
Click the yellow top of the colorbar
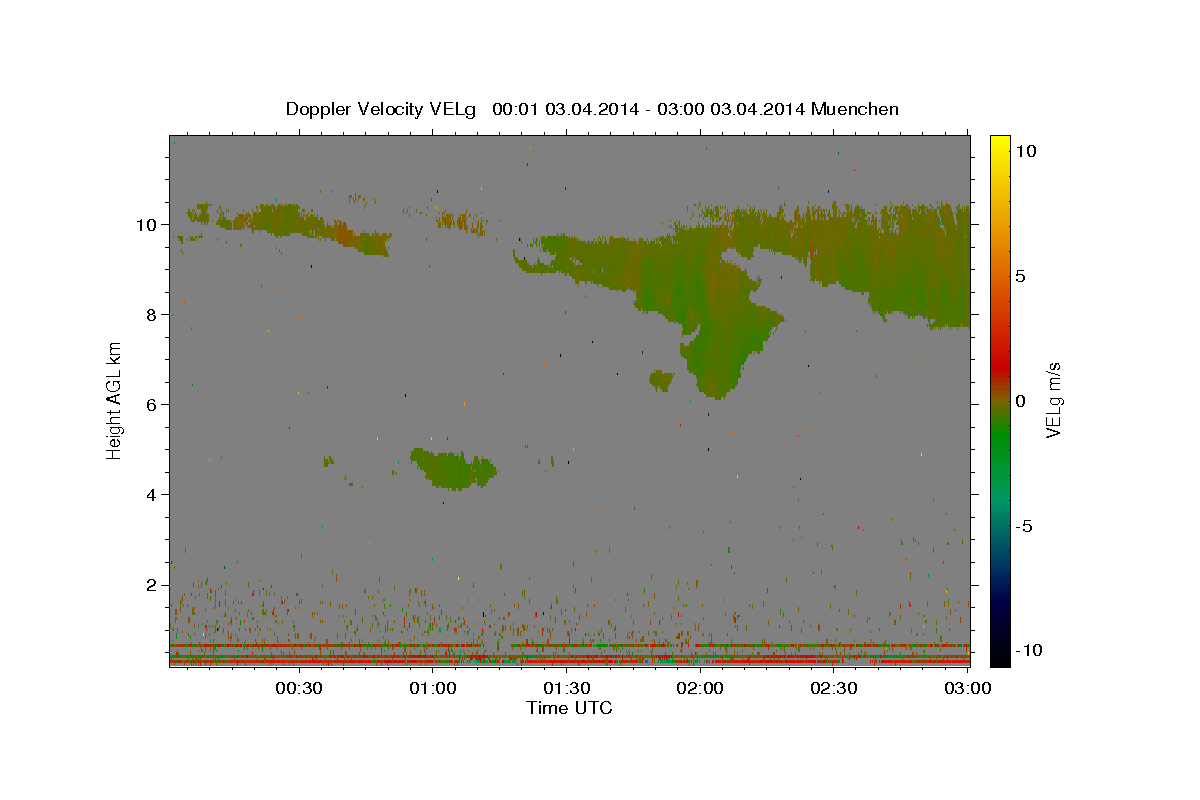pyautogui.click(x=1000, y=145)
